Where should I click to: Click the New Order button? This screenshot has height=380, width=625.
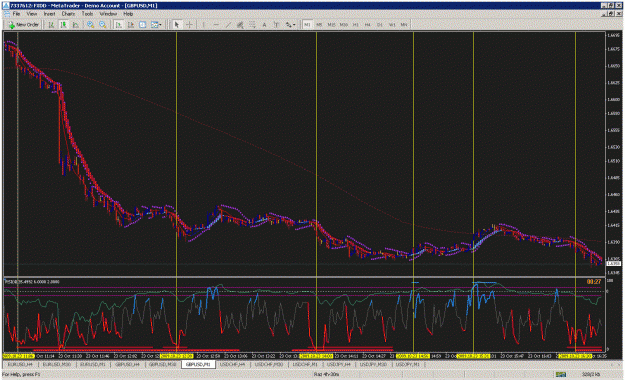click(x=24, y=25)
